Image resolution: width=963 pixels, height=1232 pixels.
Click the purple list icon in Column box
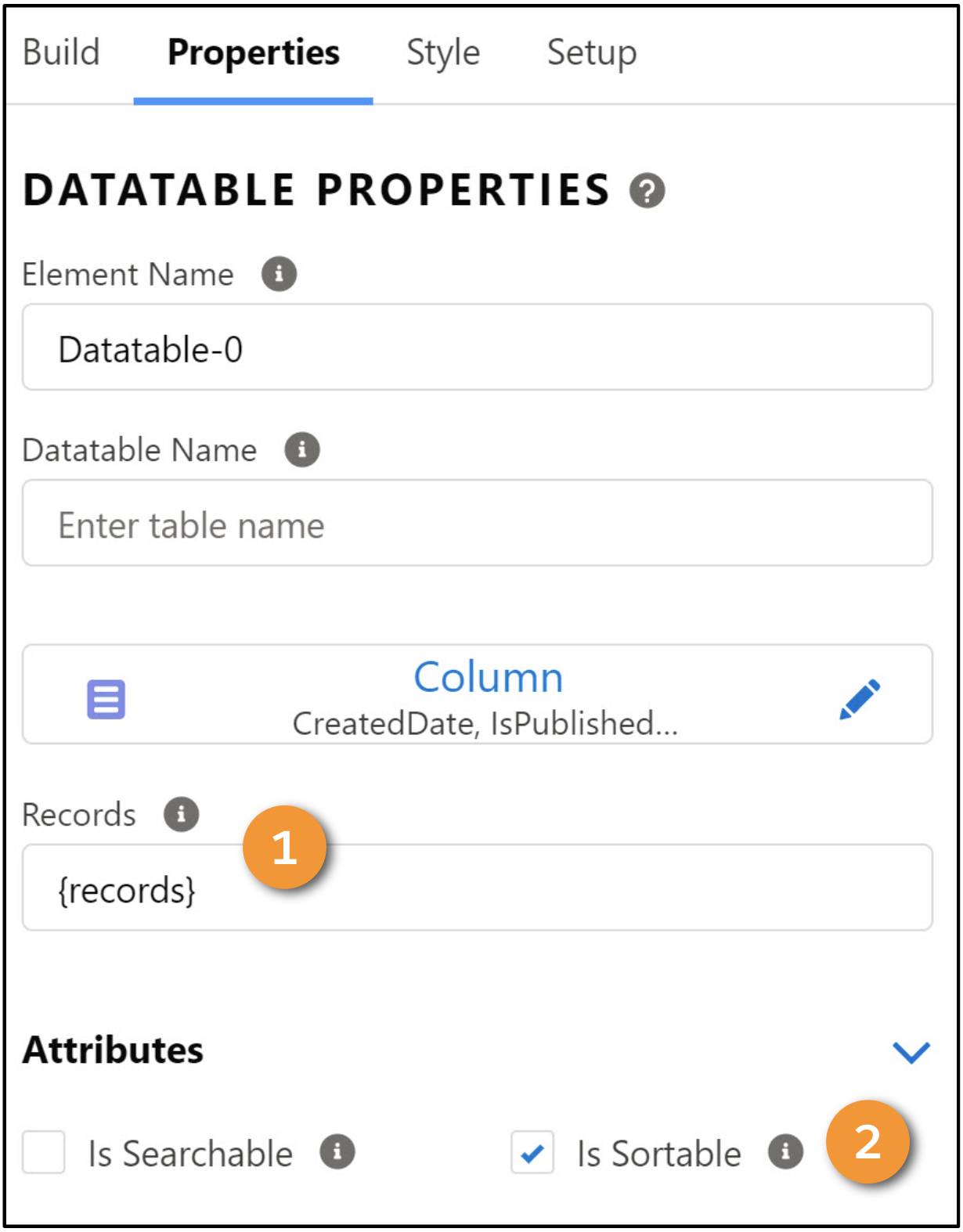point(106,699)
